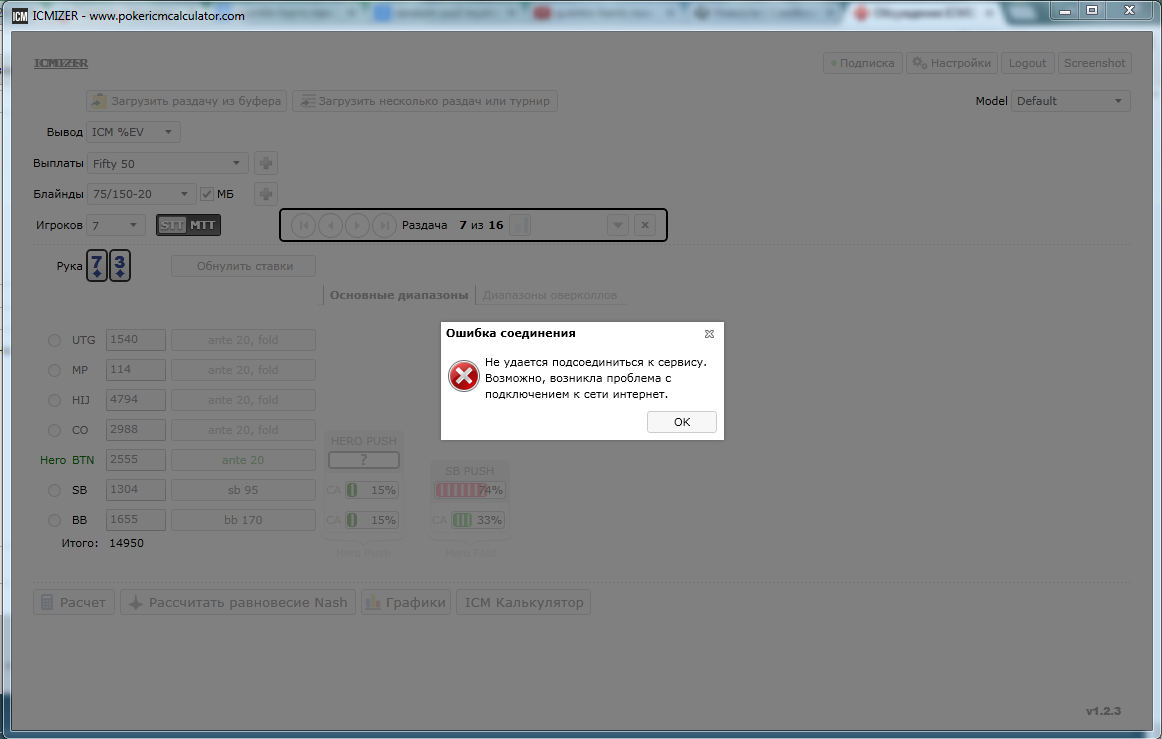
Task: Click SB action field sb 95
Action: click(243, 490)
